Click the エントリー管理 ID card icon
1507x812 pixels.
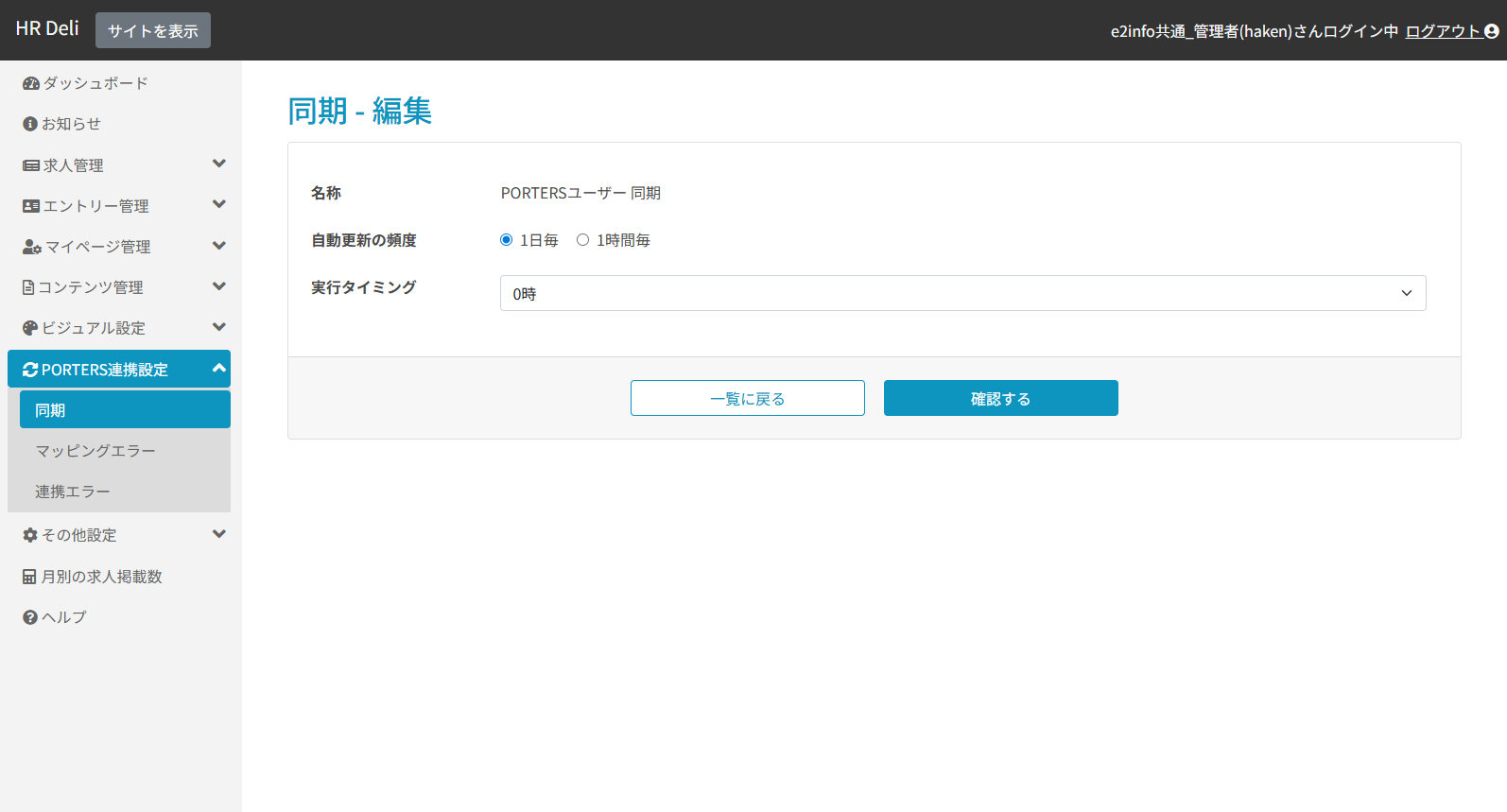tap(31, 206)
